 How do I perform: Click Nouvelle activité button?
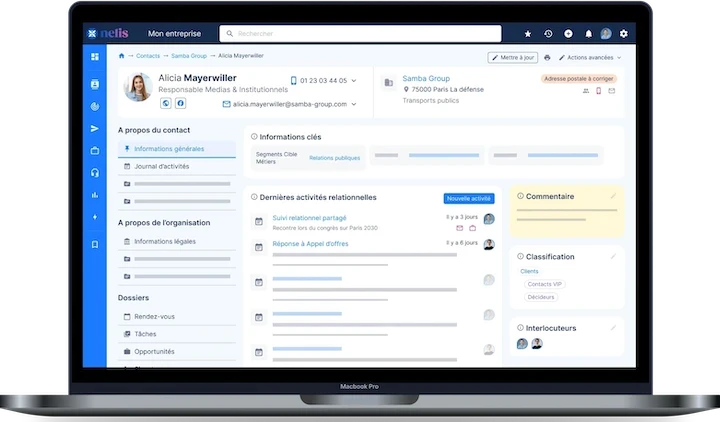coord(469,198)
